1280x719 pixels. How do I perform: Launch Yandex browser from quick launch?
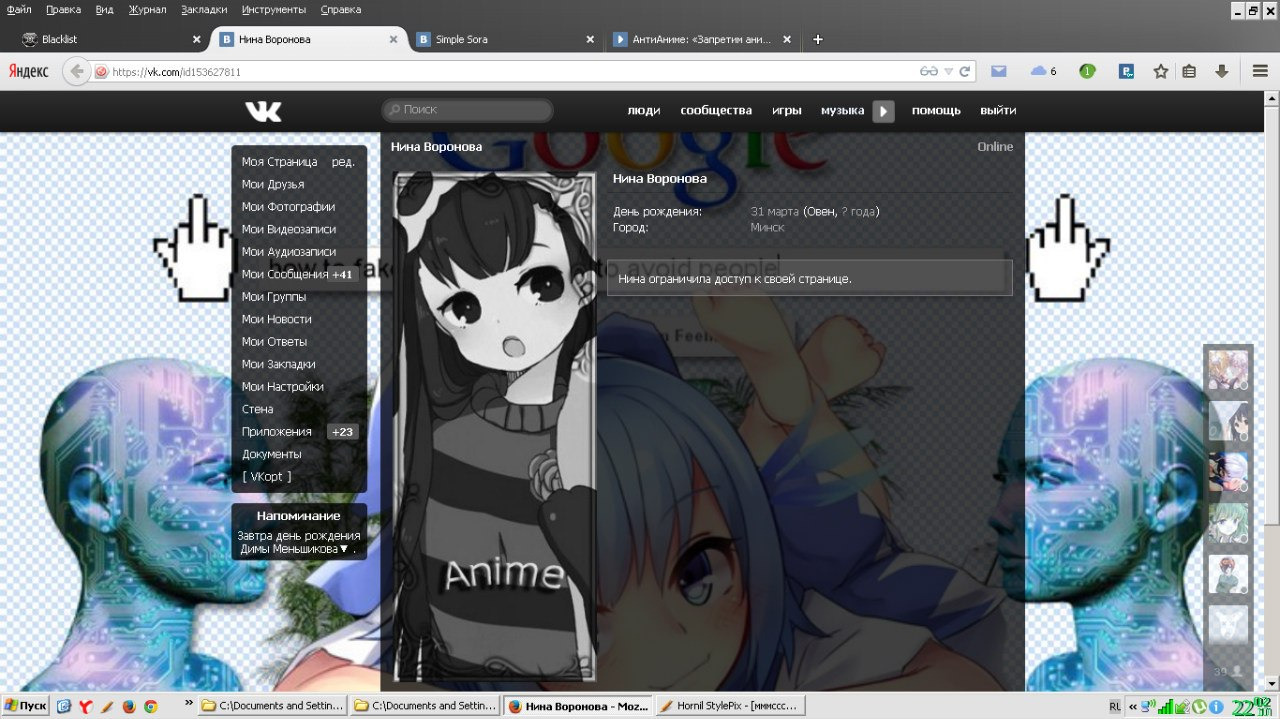(85, 706)
